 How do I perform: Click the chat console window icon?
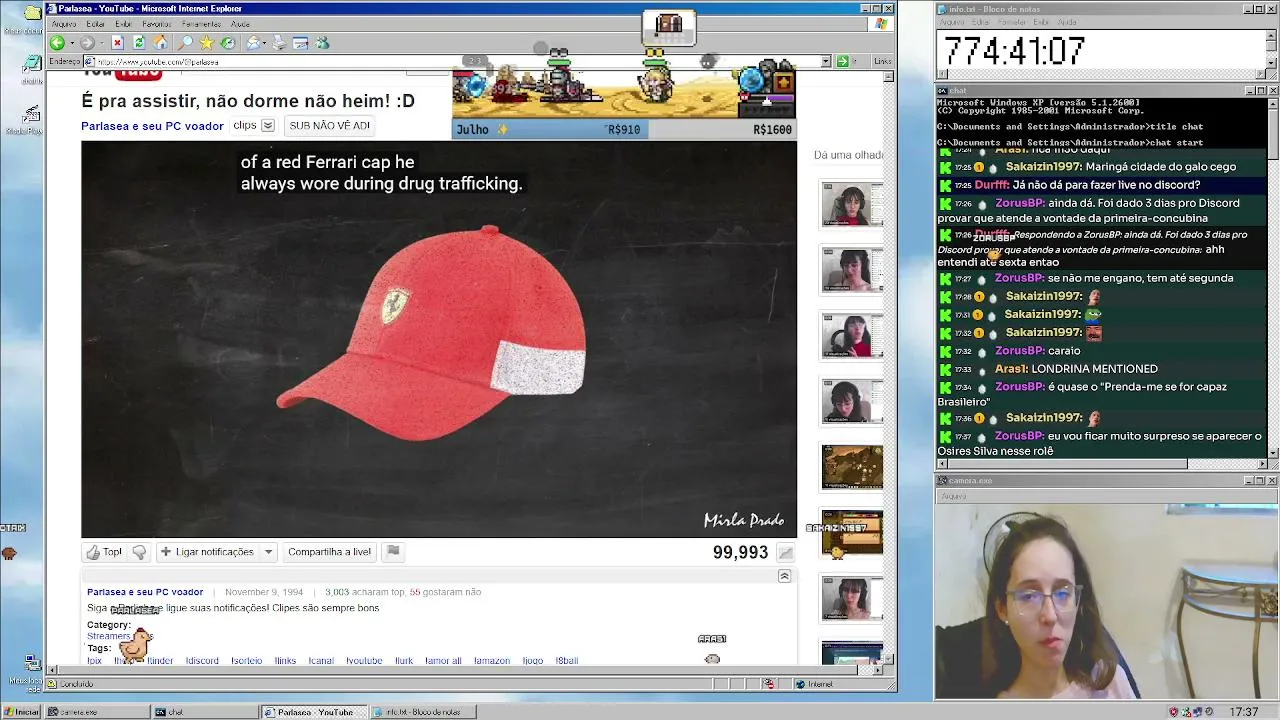pyautogui.click(x=942, y=90)
